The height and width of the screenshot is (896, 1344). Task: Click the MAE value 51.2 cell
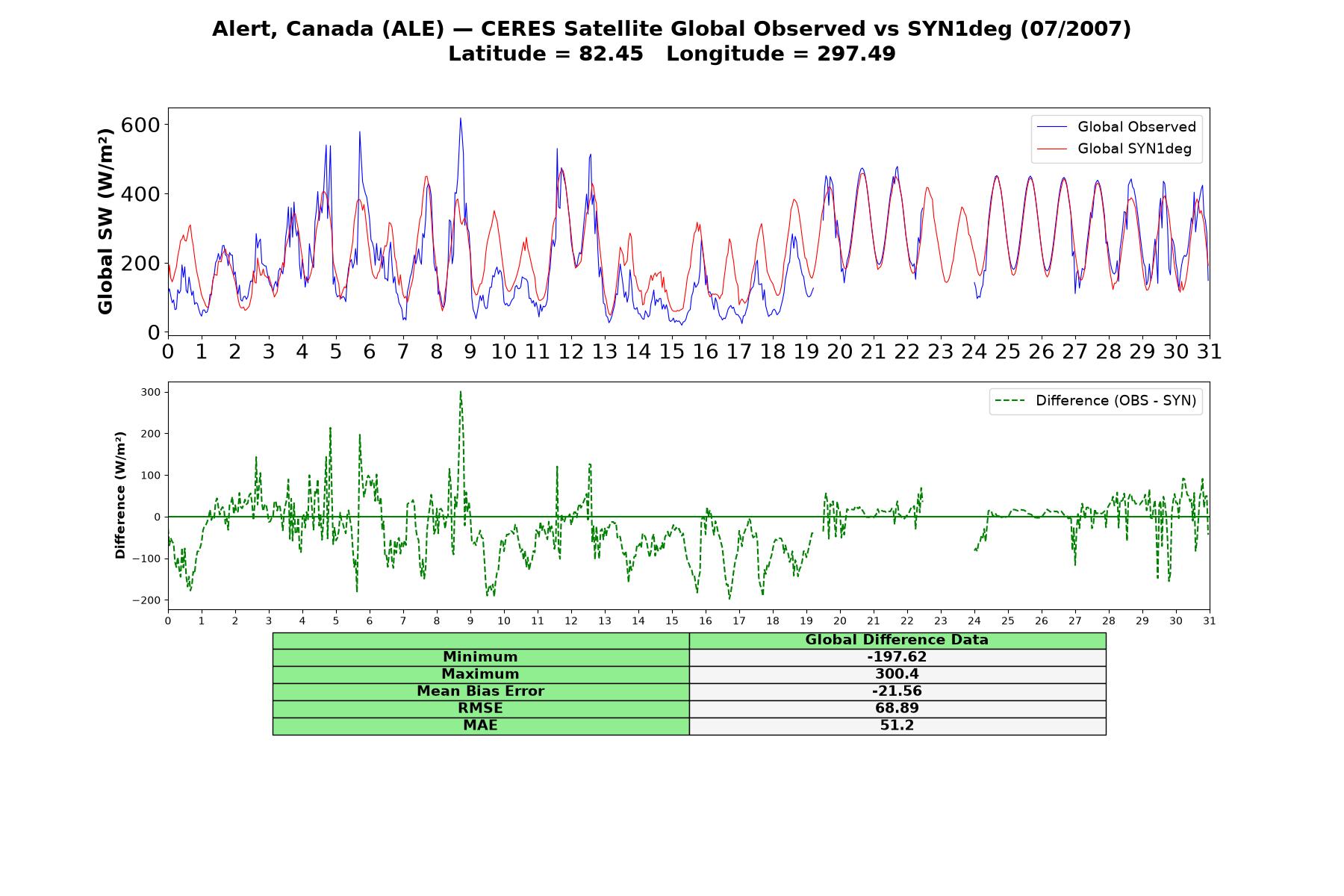[x=897, y=726]
